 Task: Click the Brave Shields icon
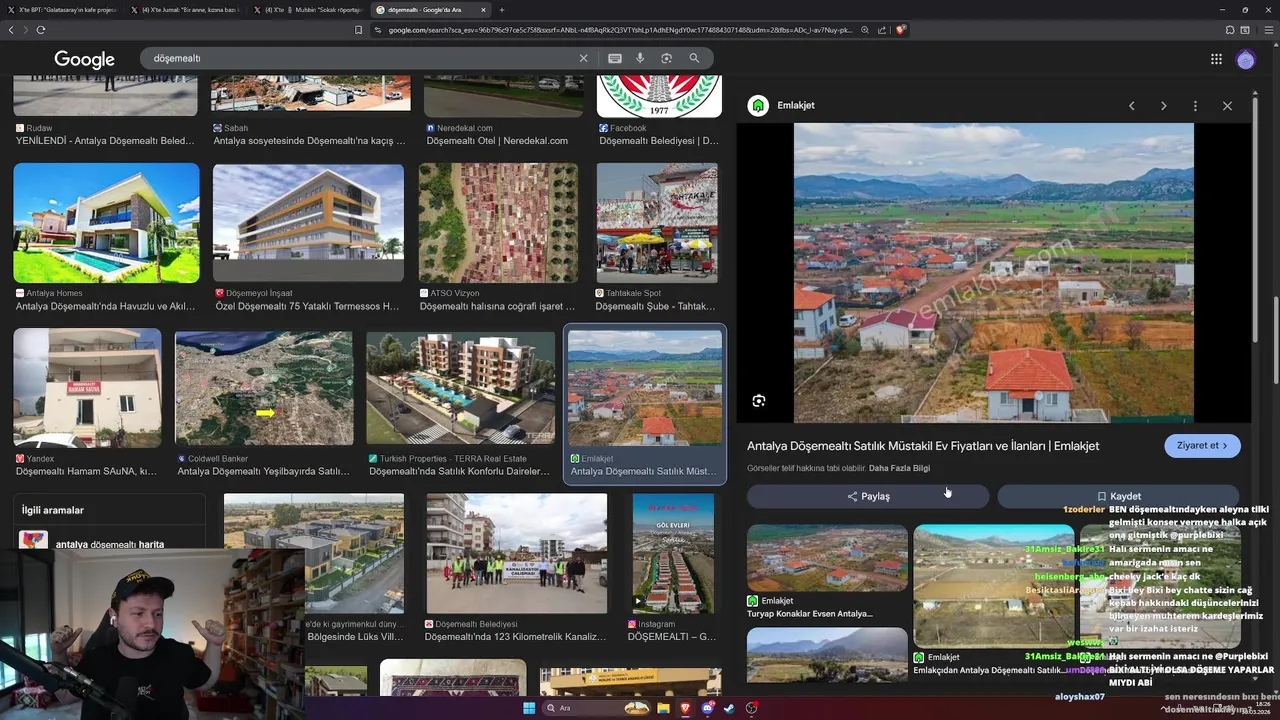tap(901, 30)
